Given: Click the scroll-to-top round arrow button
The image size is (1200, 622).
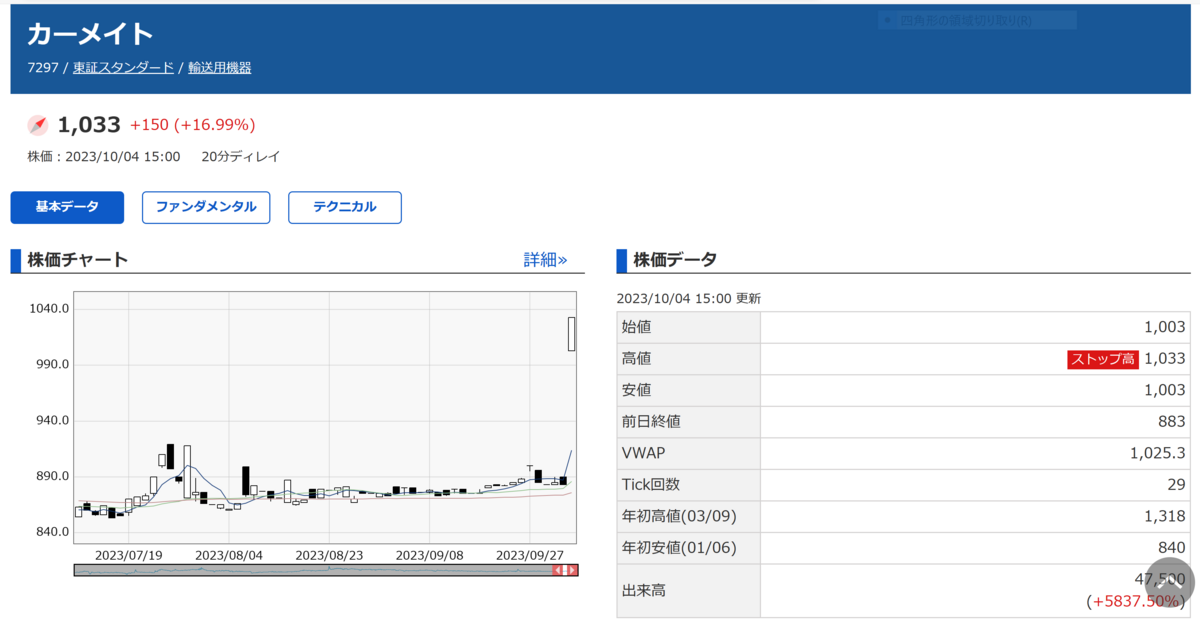Looking at the screenshot, I should pos(1169,582).
